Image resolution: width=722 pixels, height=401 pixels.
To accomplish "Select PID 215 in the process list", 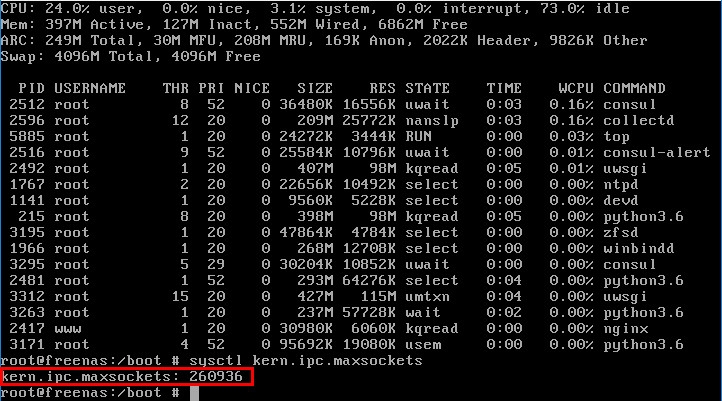I will (31, 216).
